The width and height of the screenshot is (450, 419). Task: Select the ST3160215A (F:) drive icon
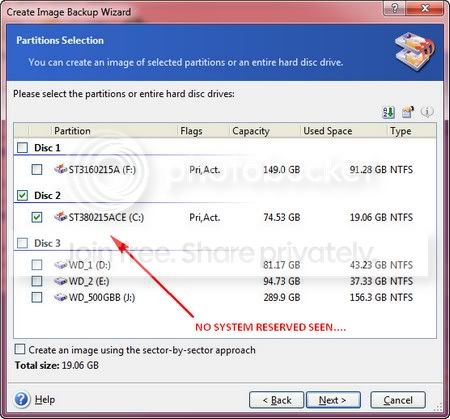61,169
